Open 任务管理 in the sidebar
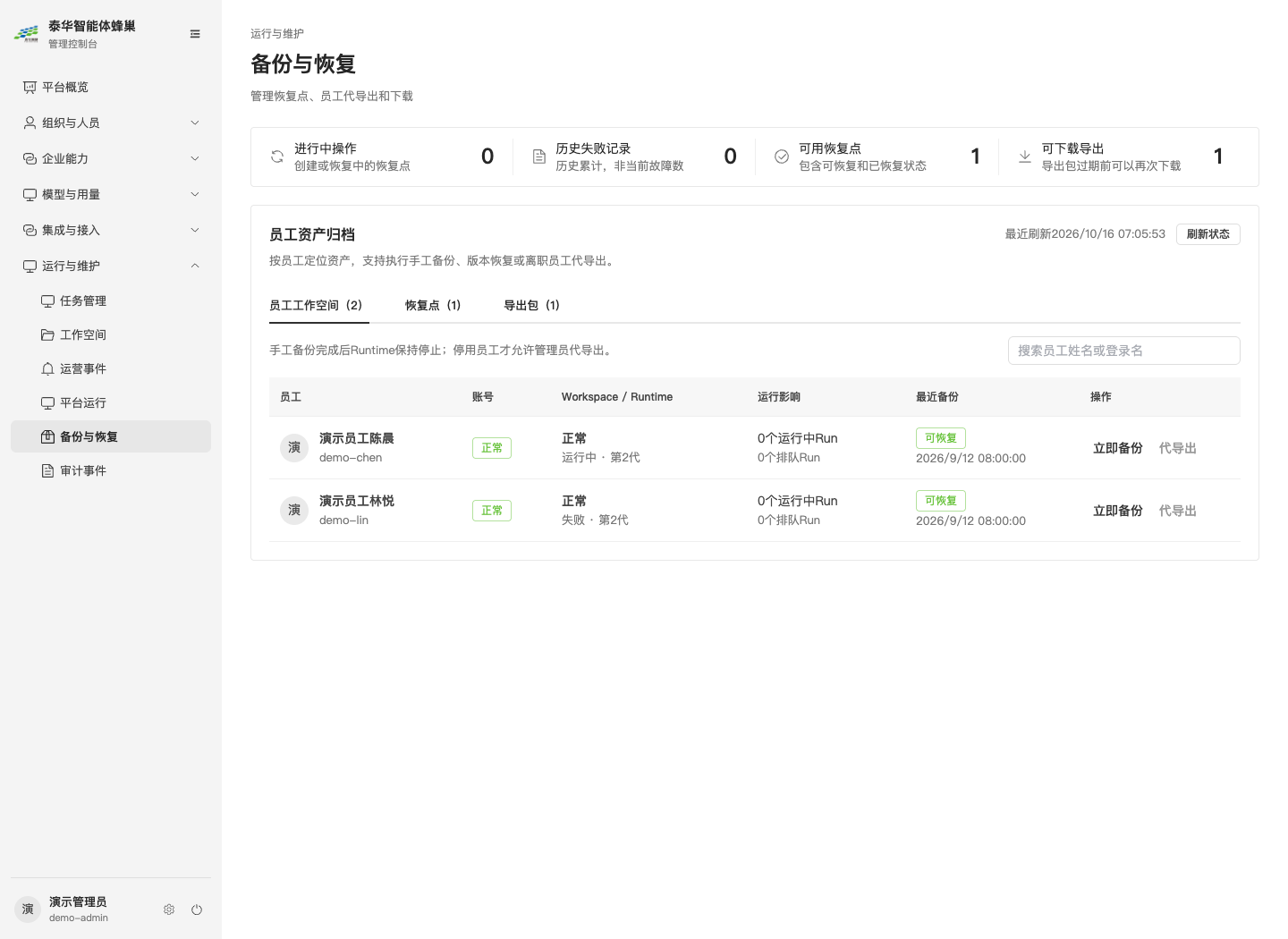 [x=111, y=300]
